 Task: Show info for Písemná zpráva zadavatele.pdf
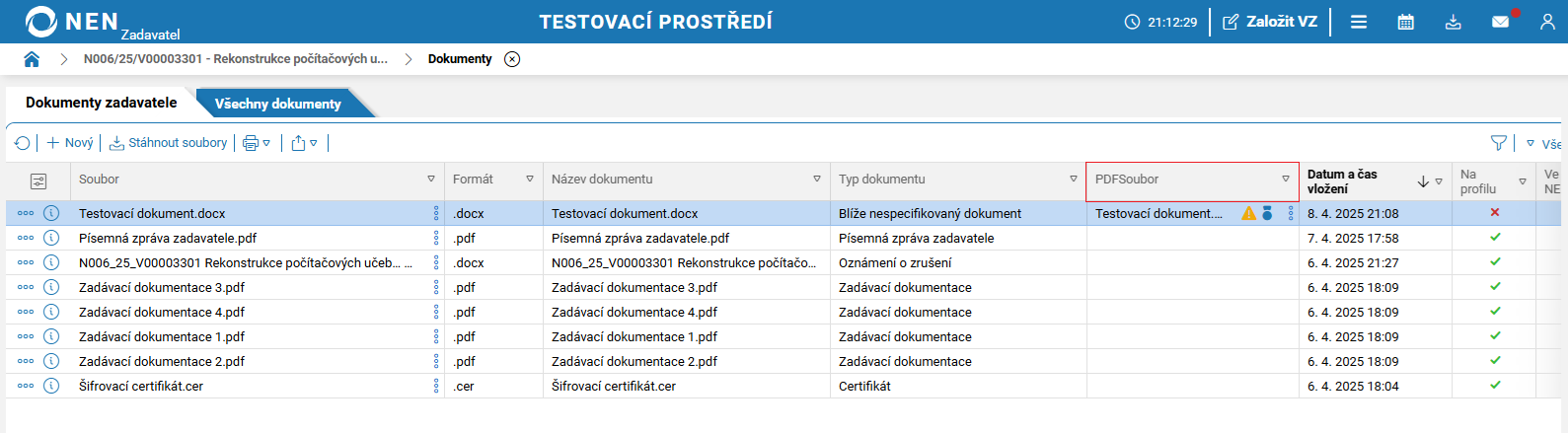click(x=51, y=238)
